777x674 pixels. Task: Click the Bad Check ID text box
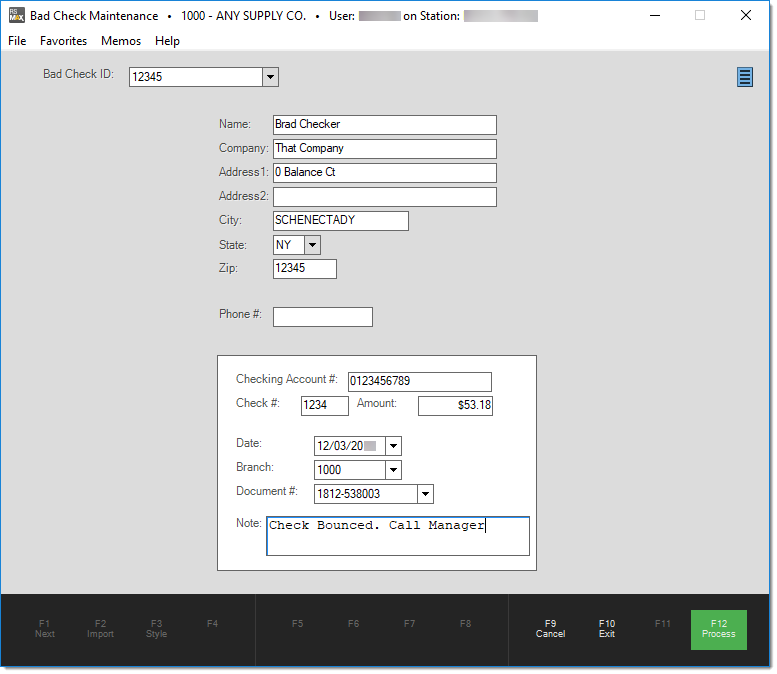(196, 77)
